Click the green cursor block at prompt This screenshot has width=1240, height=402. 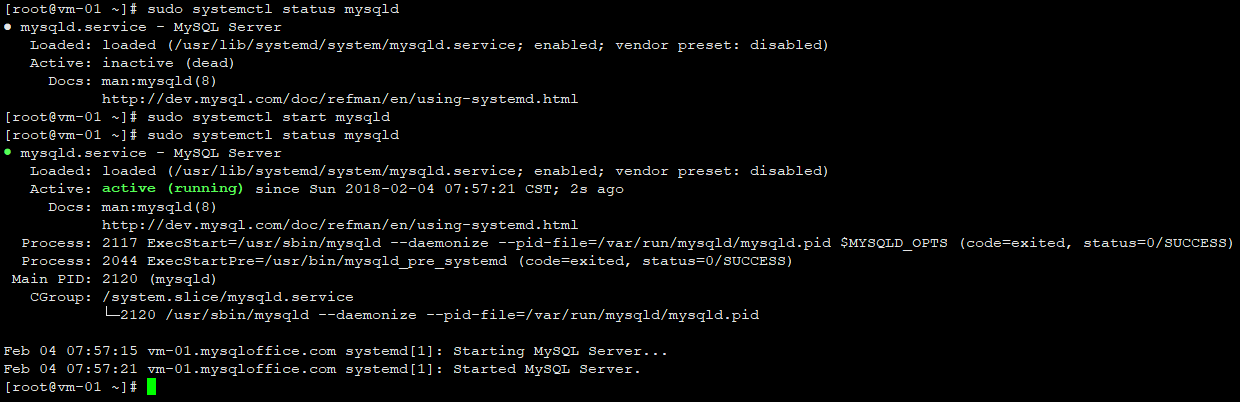click(151, 387)
